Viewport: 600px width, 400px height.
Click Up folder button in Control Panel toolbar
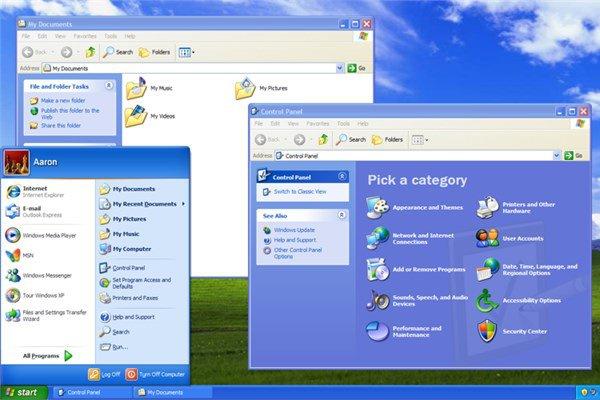coord(323,140)
